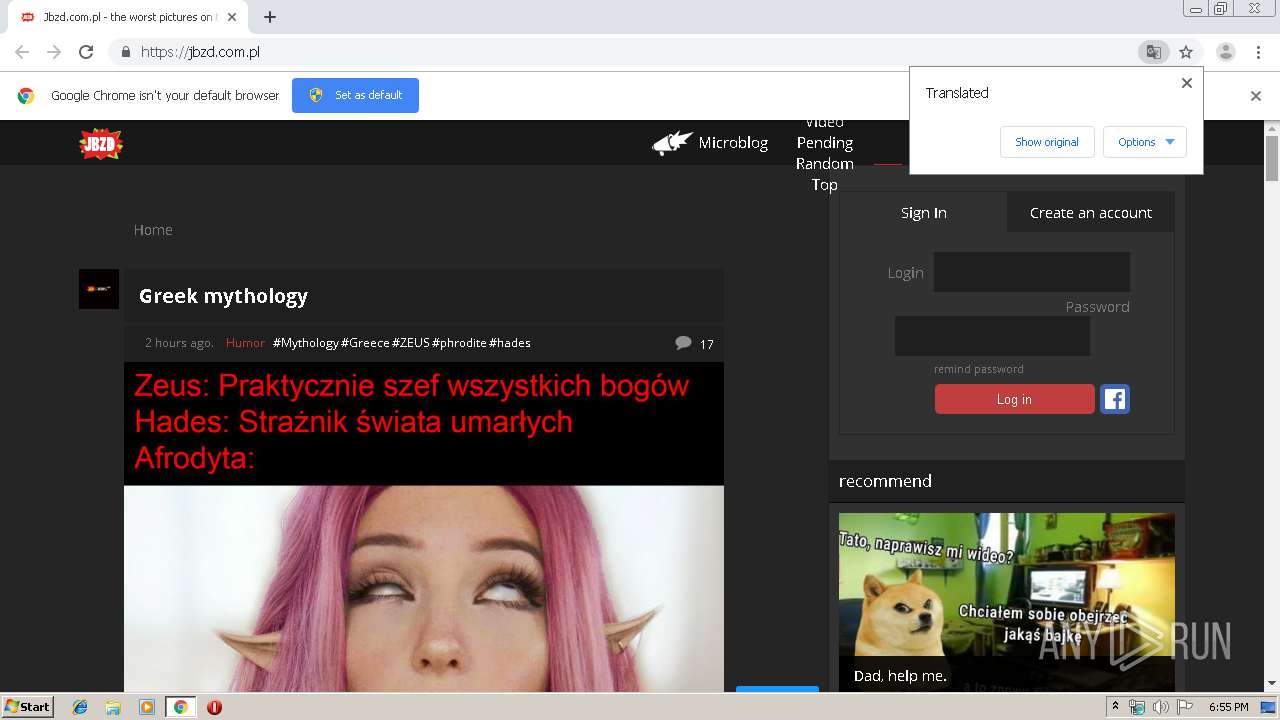Open the comments bubble icon on the post
1280x720 pixels.
point(683,343)
